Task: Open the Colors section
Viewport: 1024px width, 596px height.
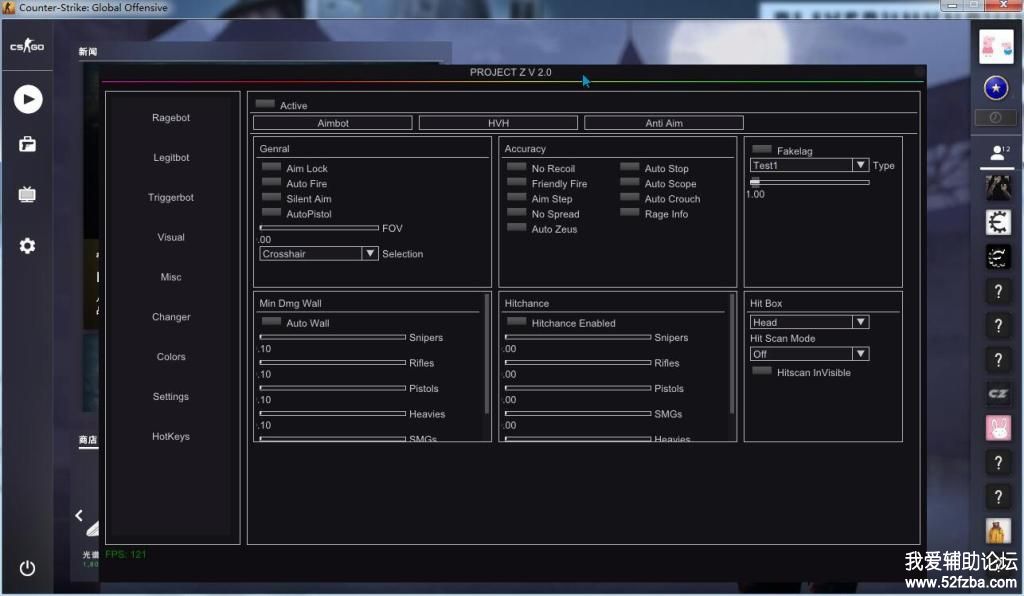Action: point(171,356)
